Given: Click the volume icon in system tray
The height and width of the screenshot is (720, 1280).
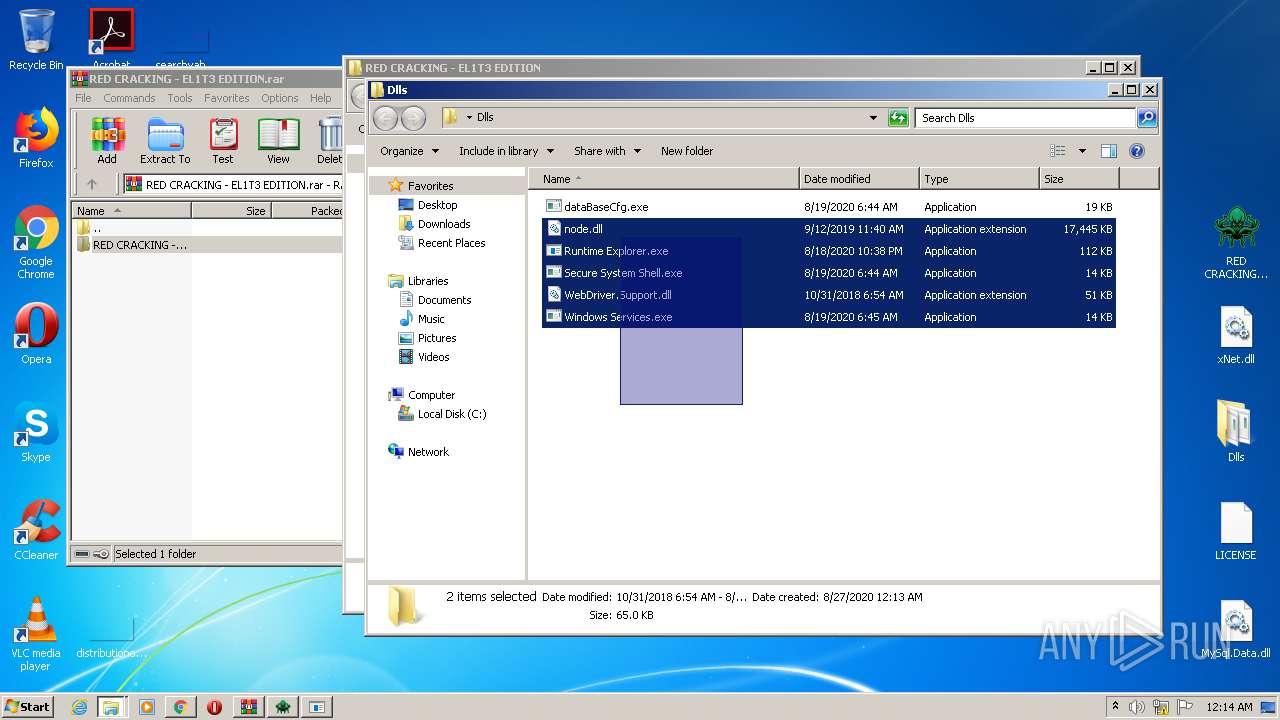Looking at the screenshot, I should (1137, 707).
